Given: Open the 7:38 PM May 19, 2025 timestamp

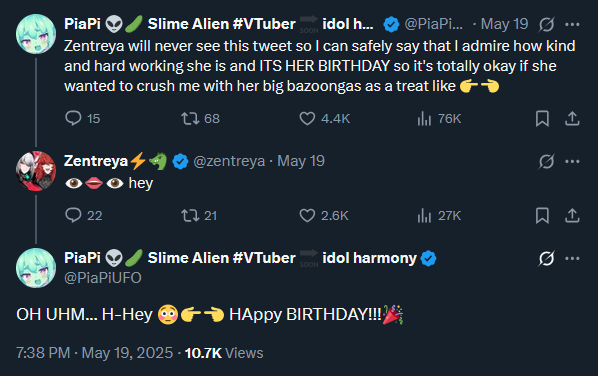Looking at the screenshot, I should (94, 353).
